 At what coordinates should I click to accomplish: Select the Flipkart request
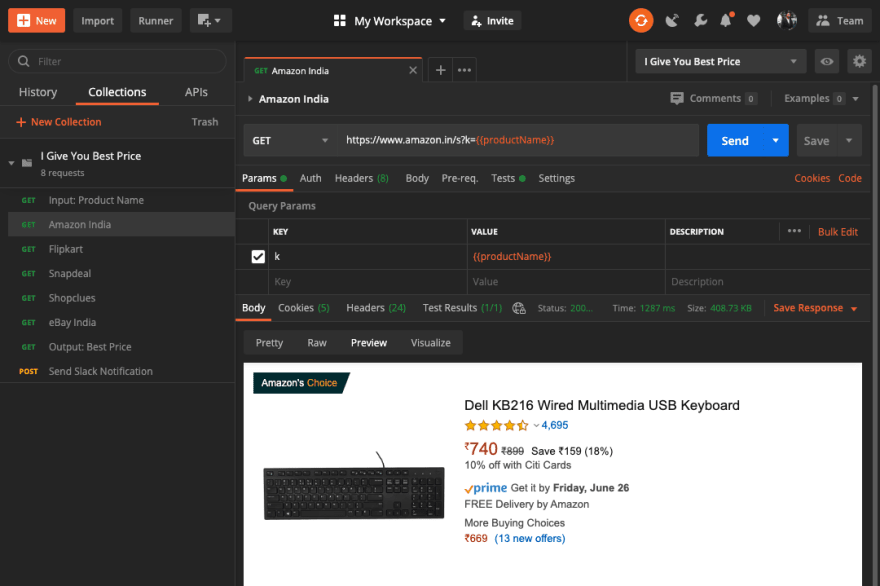tap(117, 249)
